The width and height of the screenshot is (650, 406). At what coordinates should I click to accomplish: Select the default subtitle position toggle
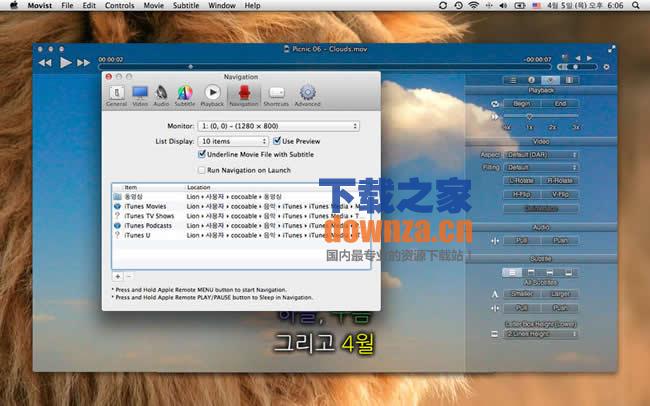(512, 272)
